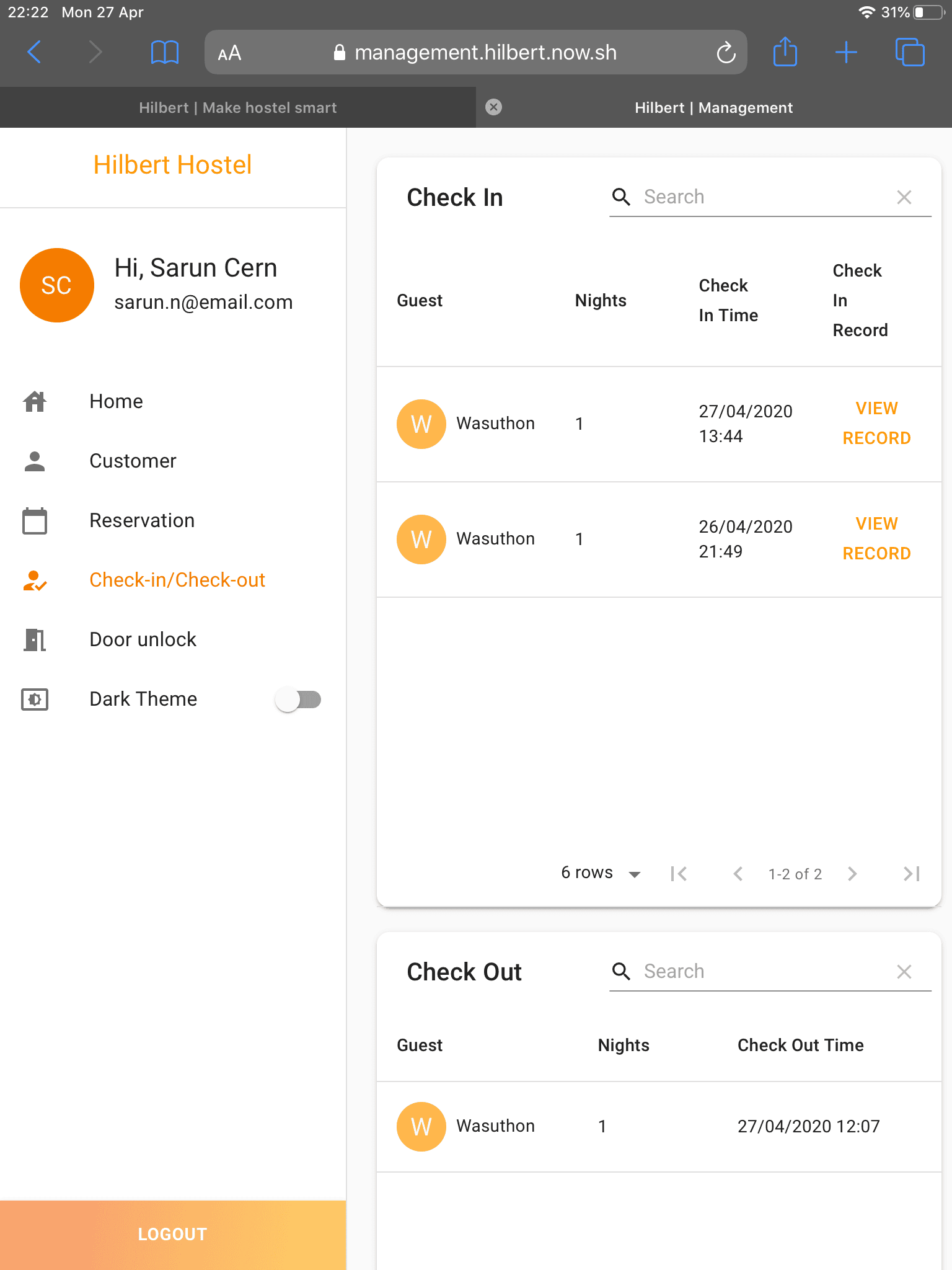The width and height of the screenshot is (952, 1270).
Task: Click the Hilbert Hostel title
Action: point(172,165)
